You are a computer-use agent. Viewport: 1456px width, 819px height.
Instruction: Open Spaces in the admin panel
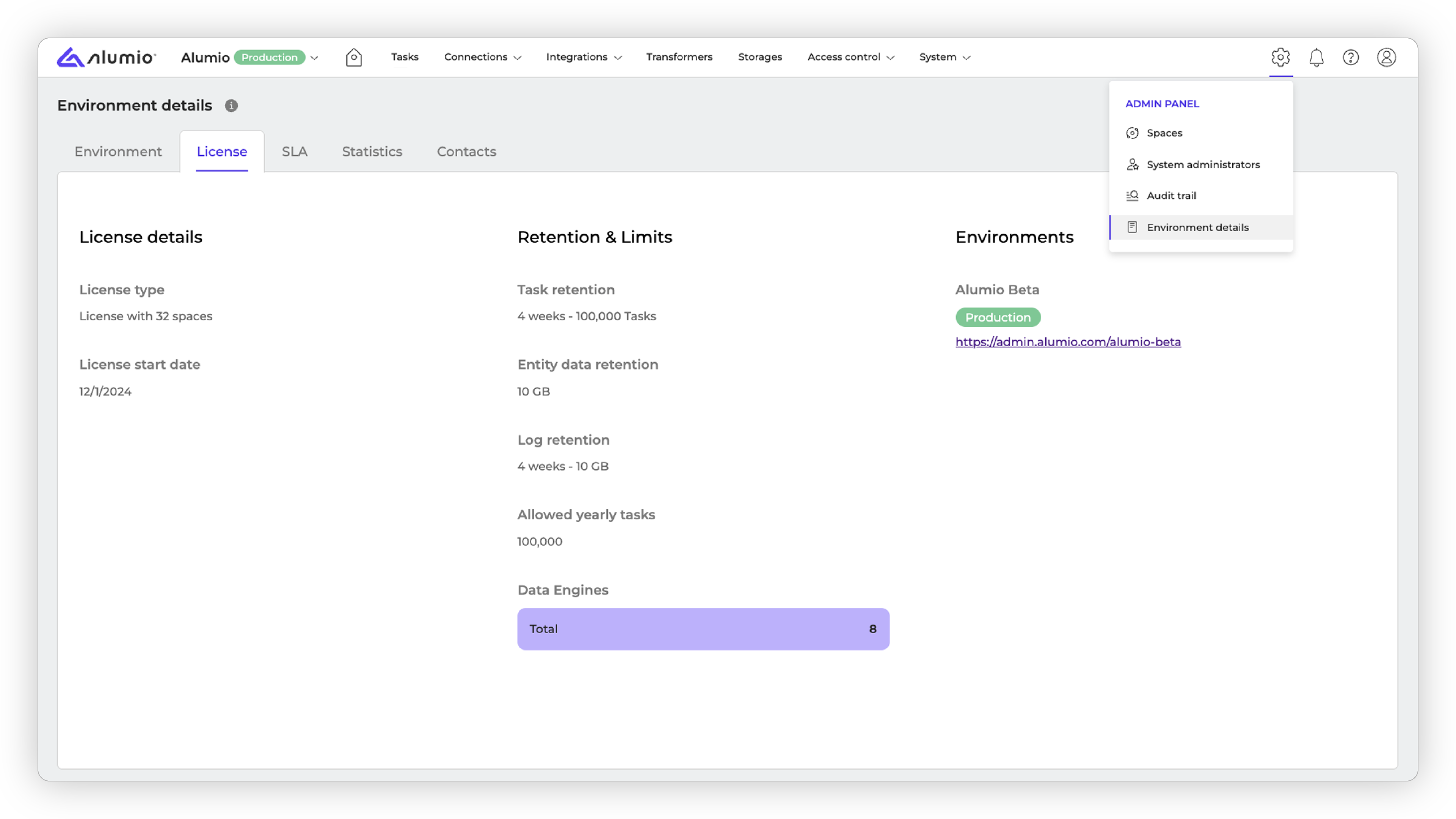[x=1164, y=133]
